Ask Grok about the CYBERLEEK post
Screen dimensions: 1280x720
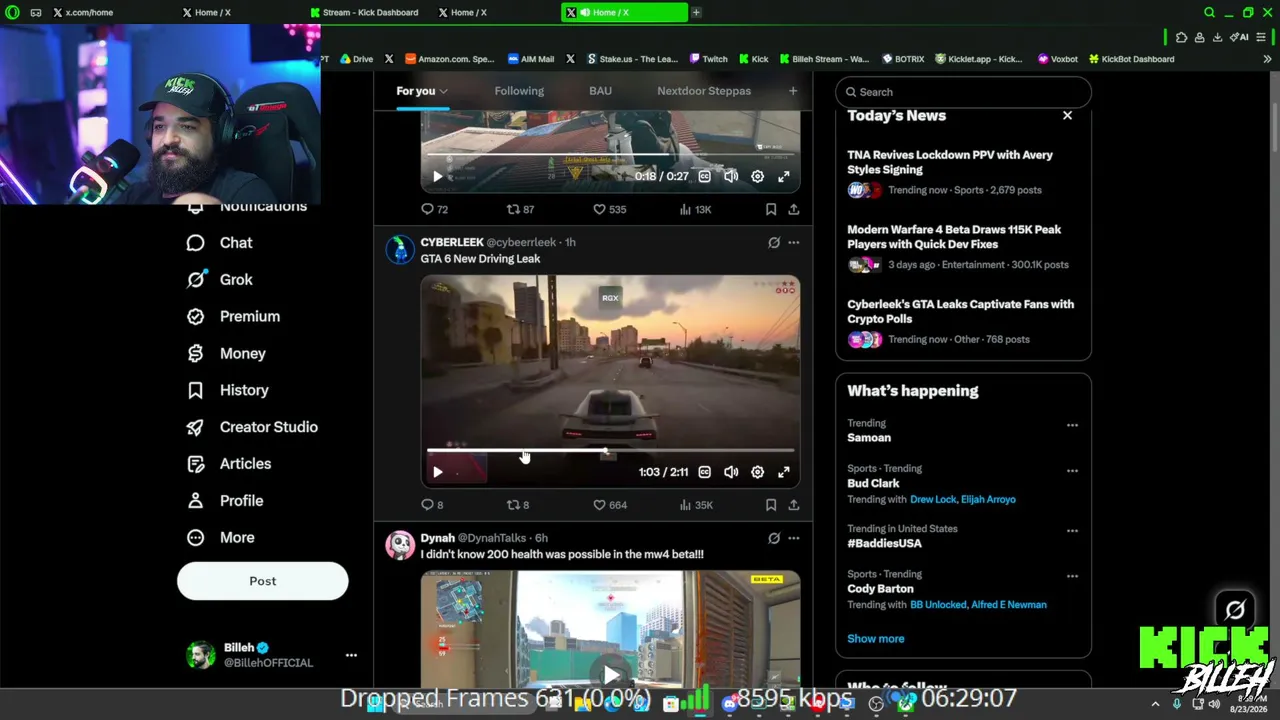774,242
